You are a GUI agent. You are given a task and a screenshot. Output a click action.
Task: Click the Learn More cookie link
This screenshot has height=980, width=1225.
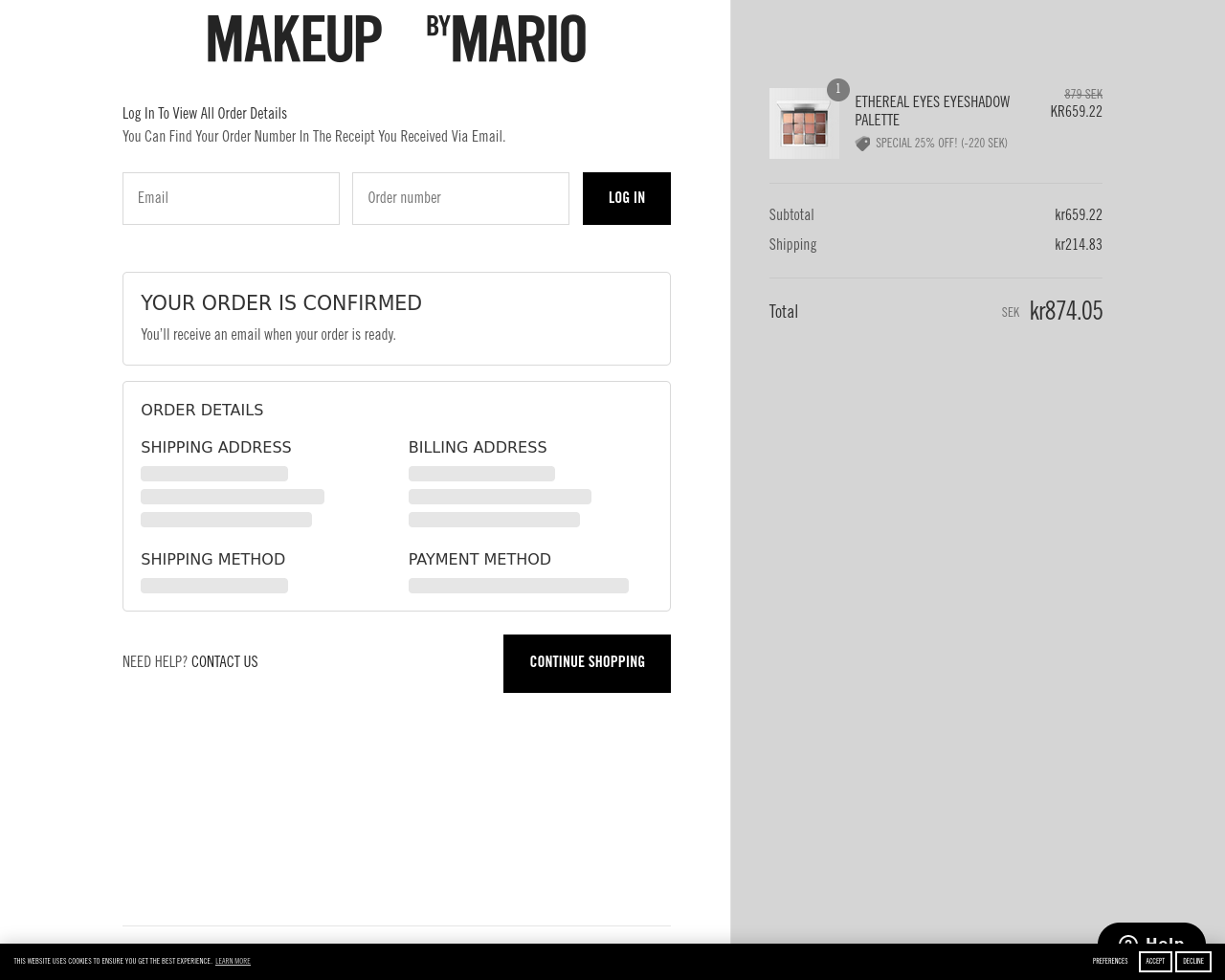point(233,961)
